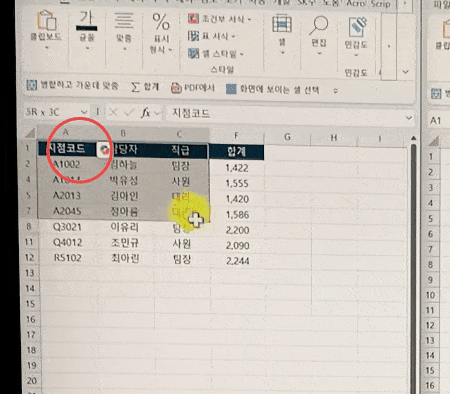Click the 2,244 total cell

238,261
